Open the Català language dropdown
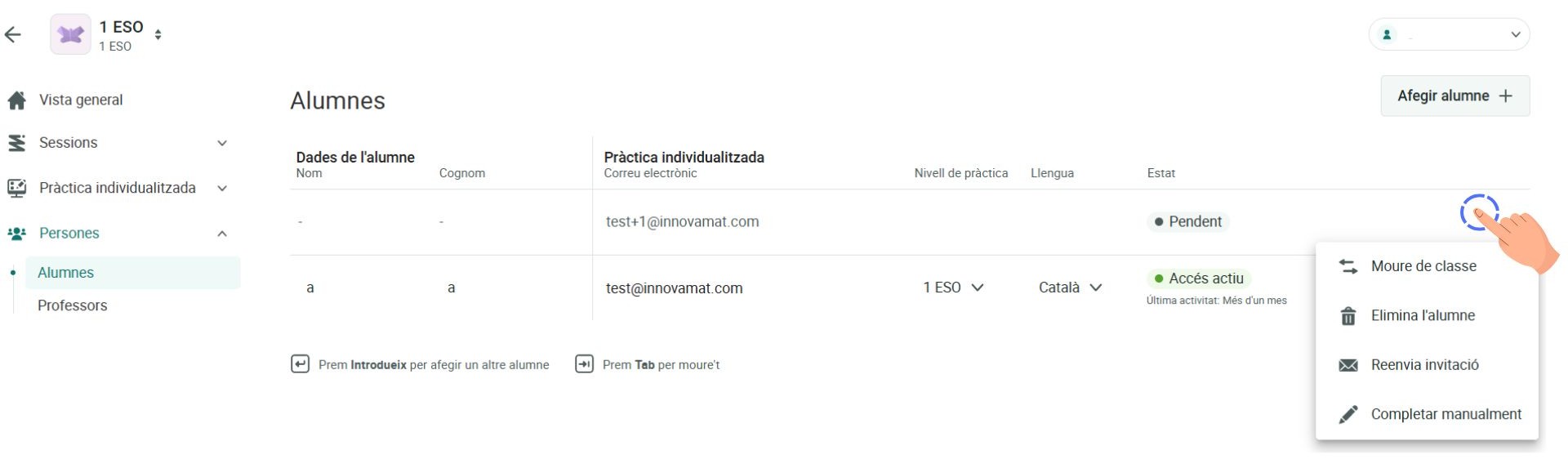This screenshot has width=1568, height=459. pos(1071,287)
